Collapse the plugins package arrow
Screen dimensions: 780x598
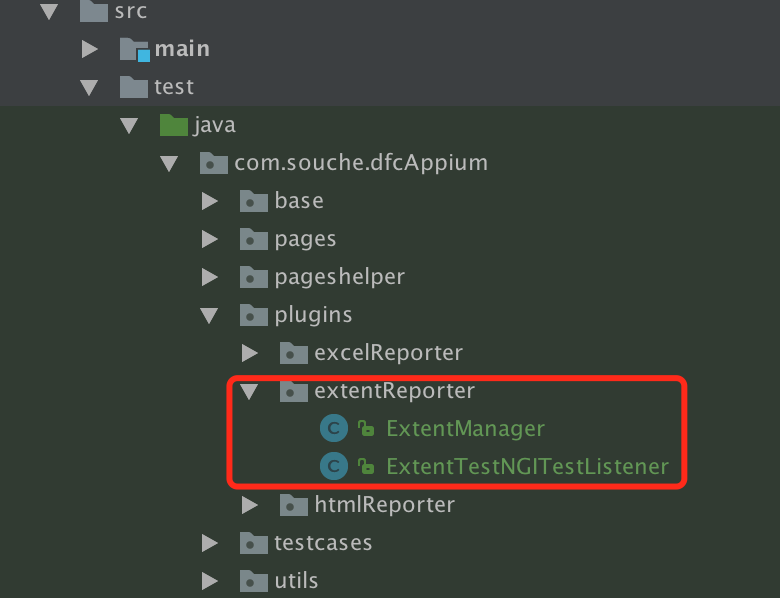coord(209,315)
